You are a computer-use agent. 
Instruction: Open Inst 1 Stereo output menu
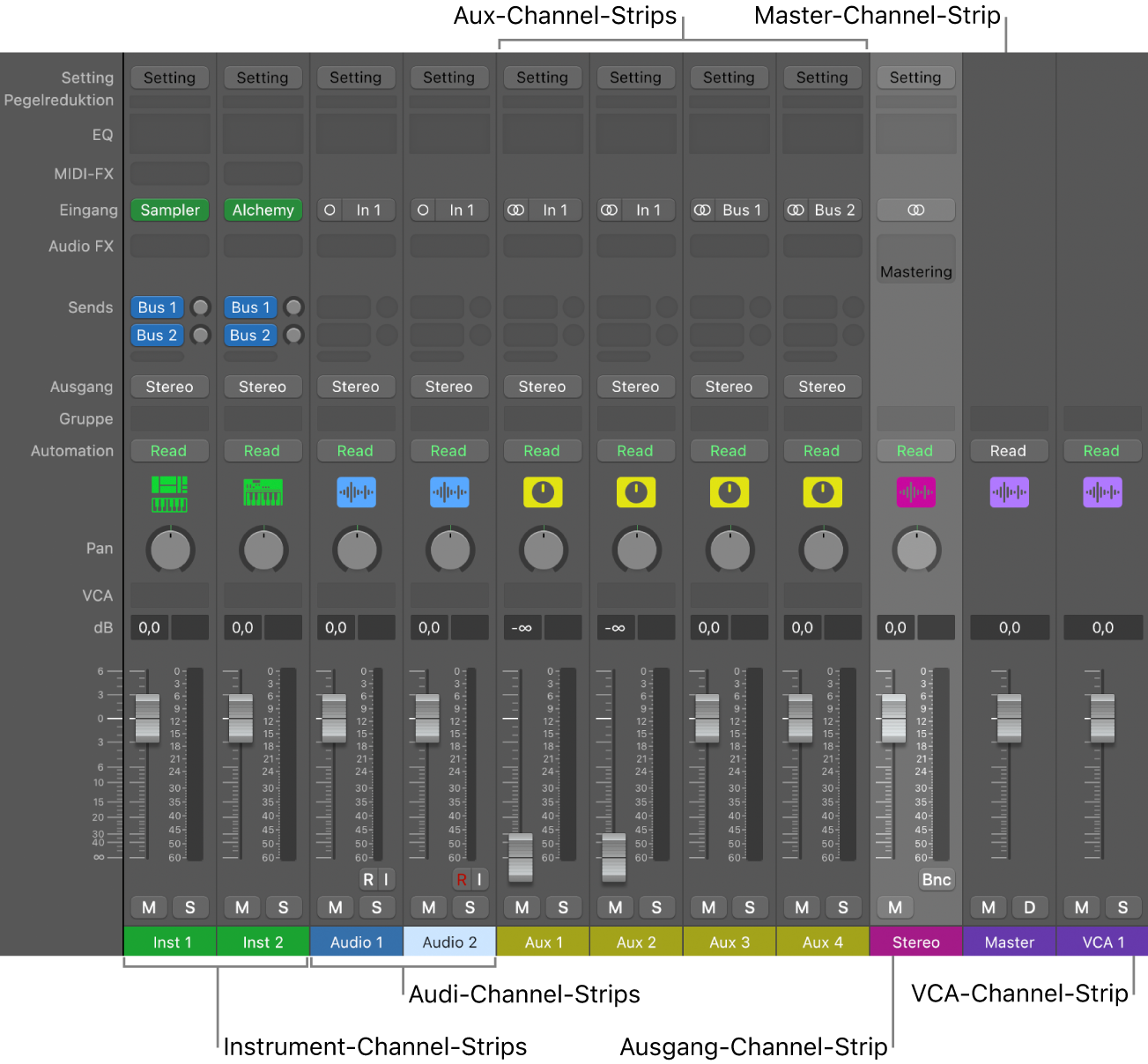point(170,387)
